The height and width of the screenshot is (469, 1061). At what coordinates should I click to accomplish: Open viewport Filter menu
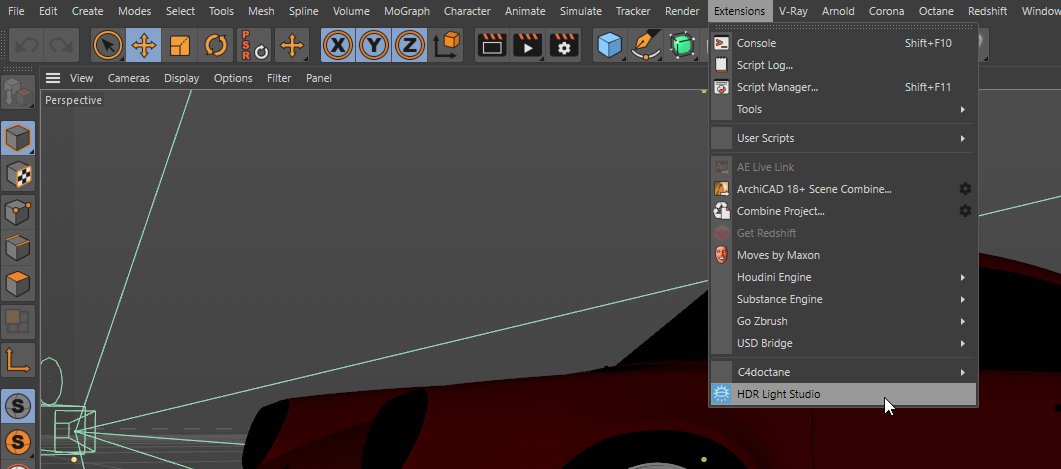tap(279, 78)
